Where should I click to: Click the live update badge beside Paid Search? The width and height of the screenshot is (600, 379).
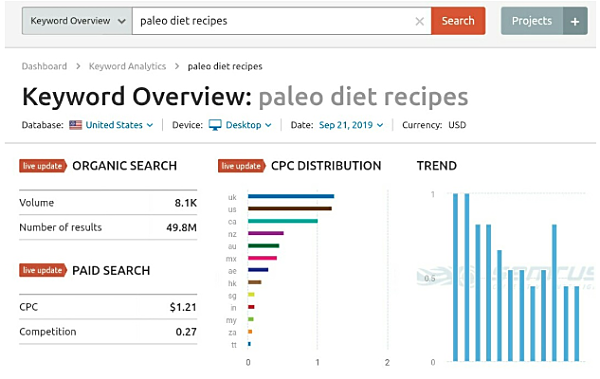(x=43, y=270)
